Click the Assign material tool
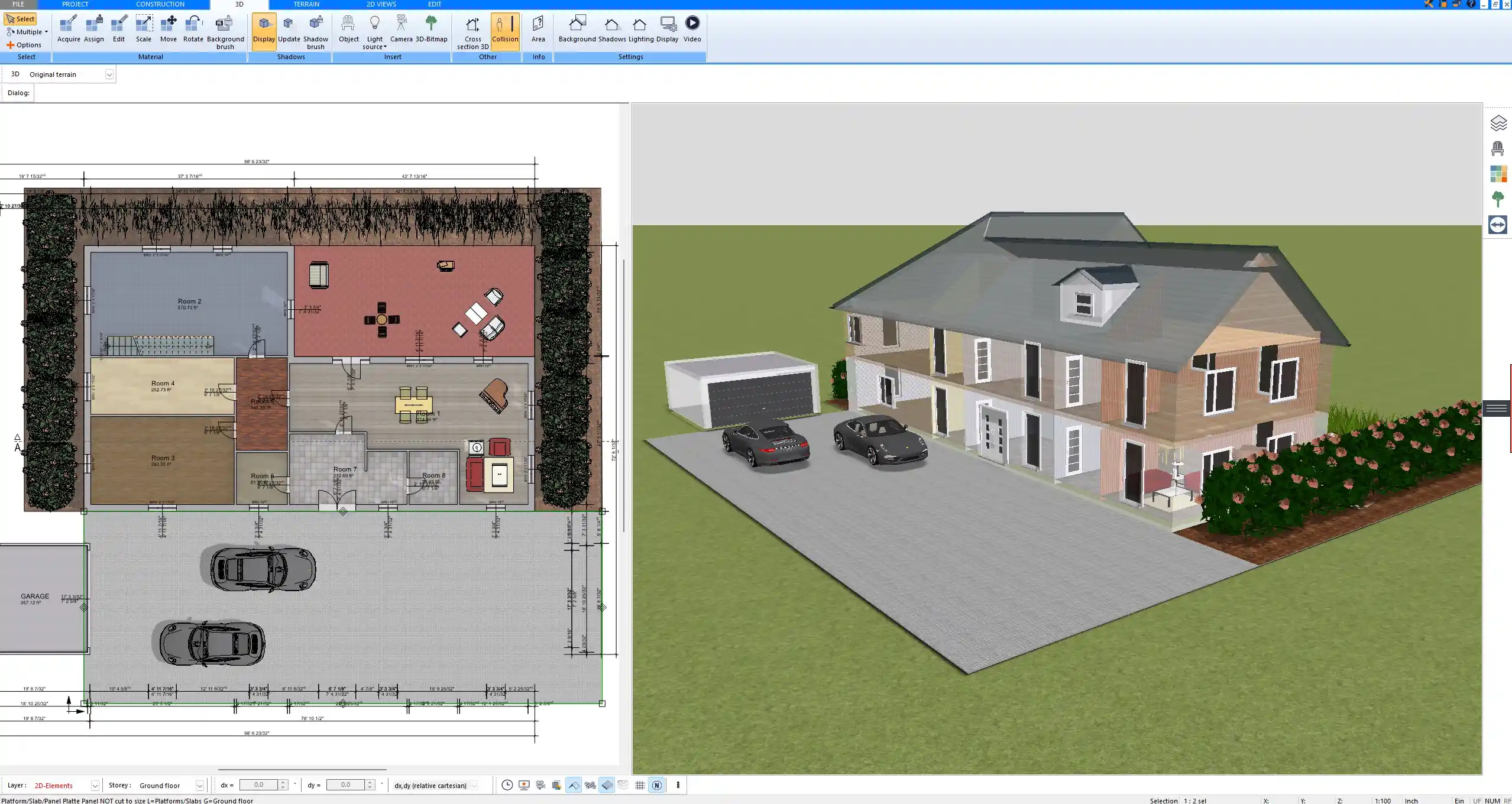The width and height of the screenshot is (1512, 804). (93, 30)
